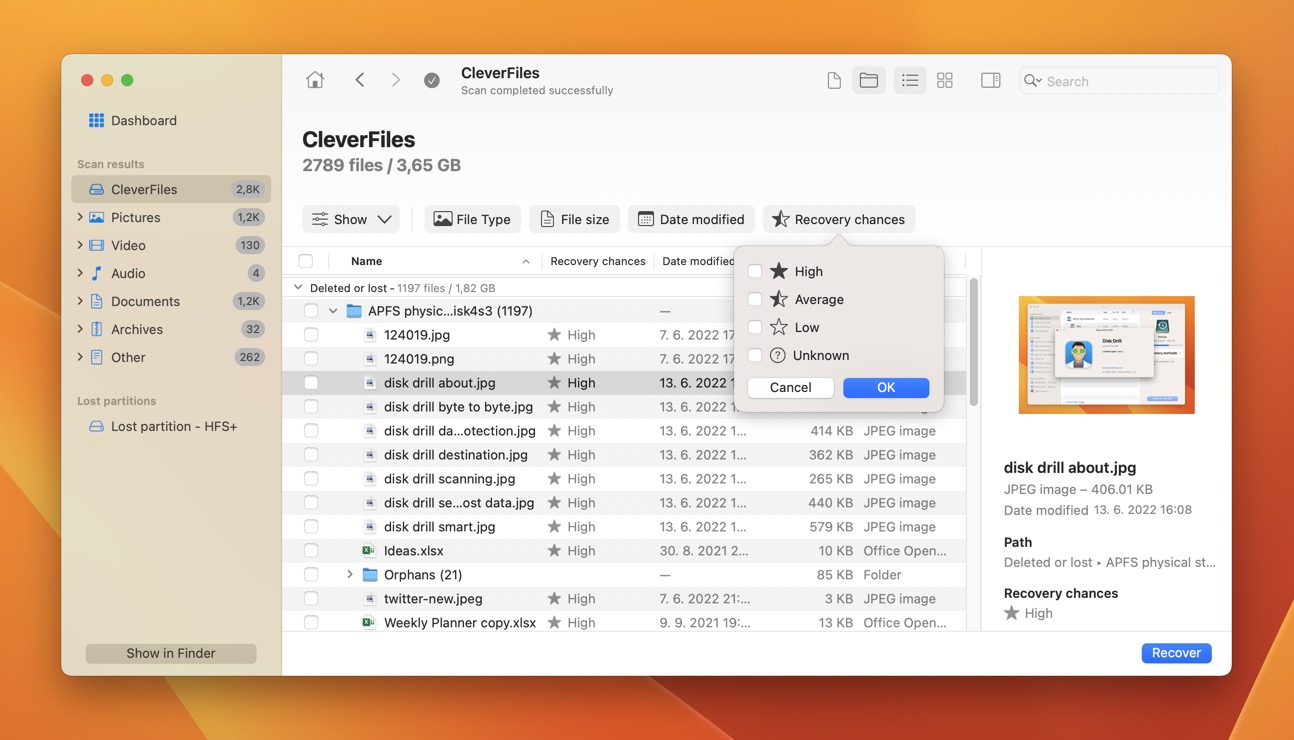Screen dimensions: 1294x740
Task: Switch to file view document icon
Action: pos(834,80)
